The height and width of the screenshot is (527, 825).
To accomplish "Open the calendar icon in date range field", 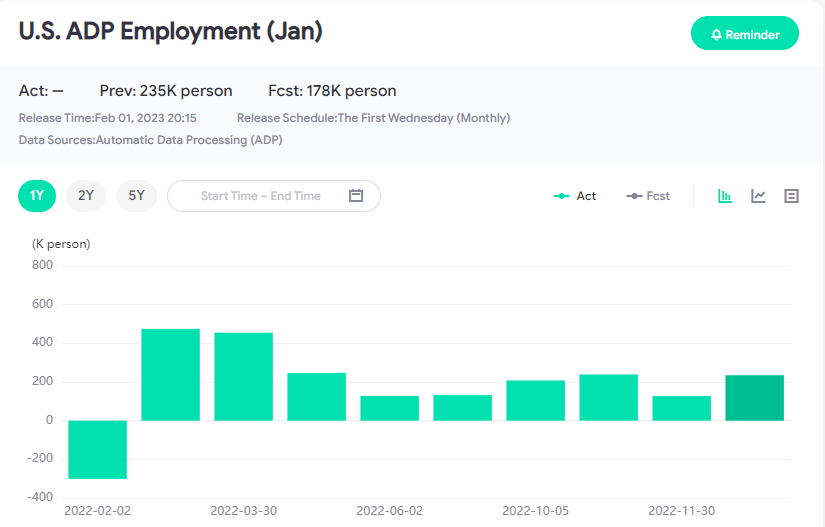I will pyautogui.click(x=356, y=196).
